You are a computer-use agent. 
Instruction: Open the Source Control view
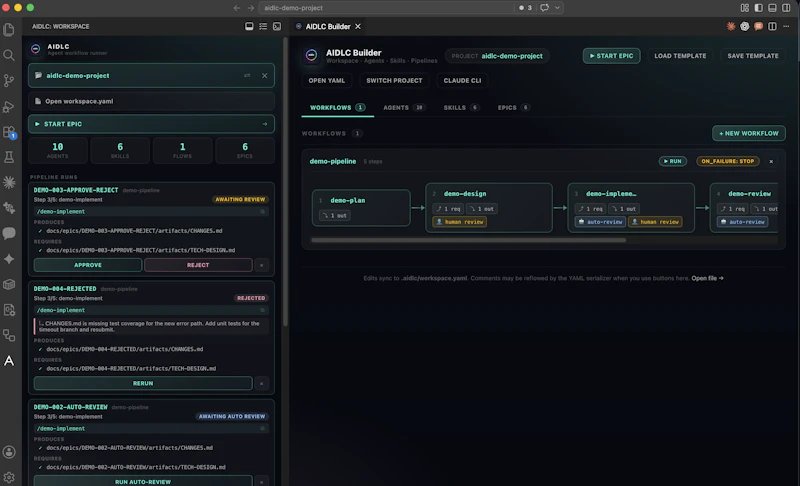[x=9, y=81]
